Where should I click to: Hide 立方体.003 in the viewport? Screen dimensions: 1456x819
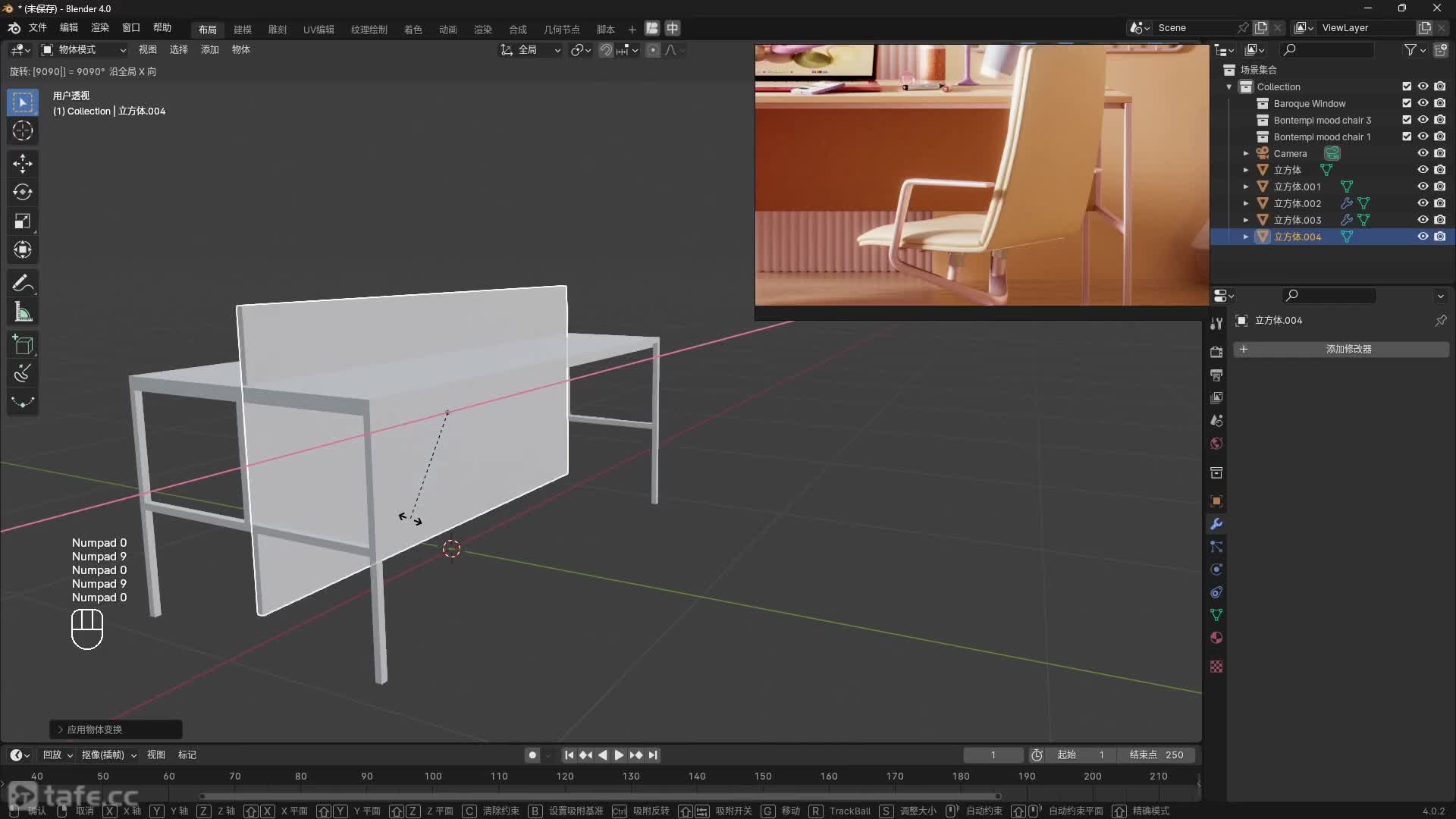[x=1423, y=220]
